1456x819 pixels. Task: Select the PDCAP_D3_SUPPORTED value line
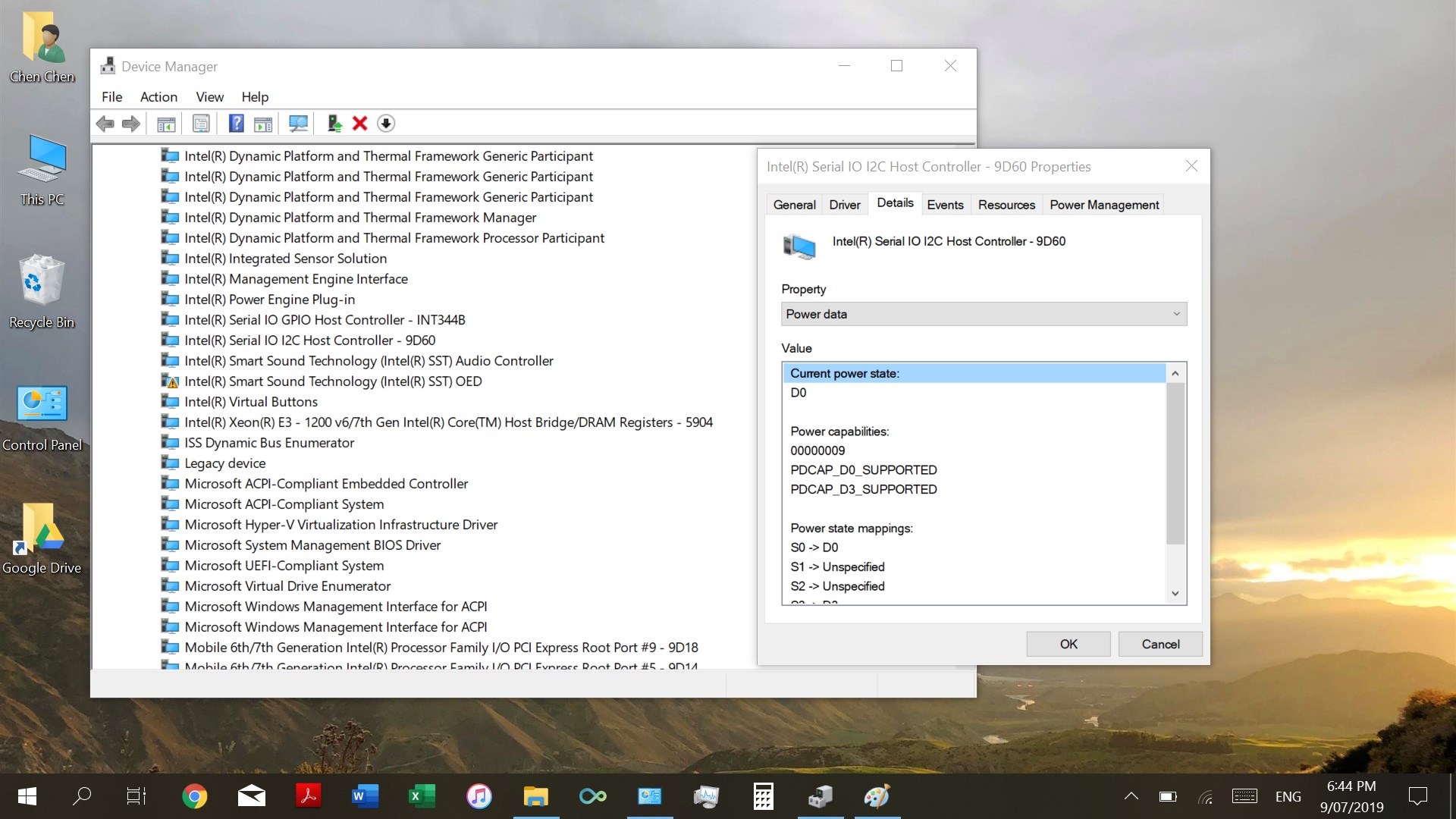coord(863,489)
